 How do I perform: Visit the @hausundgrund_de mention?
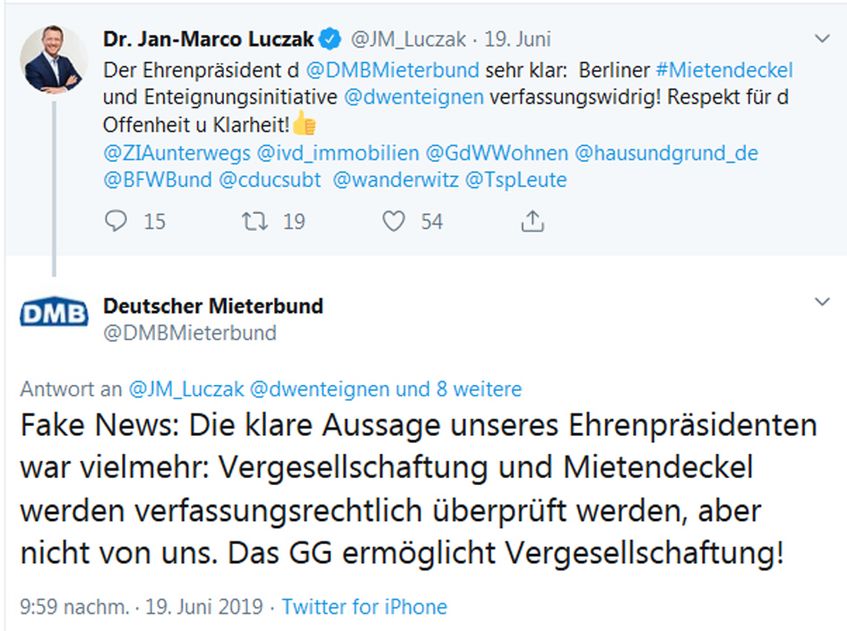[x=666, y=153]
